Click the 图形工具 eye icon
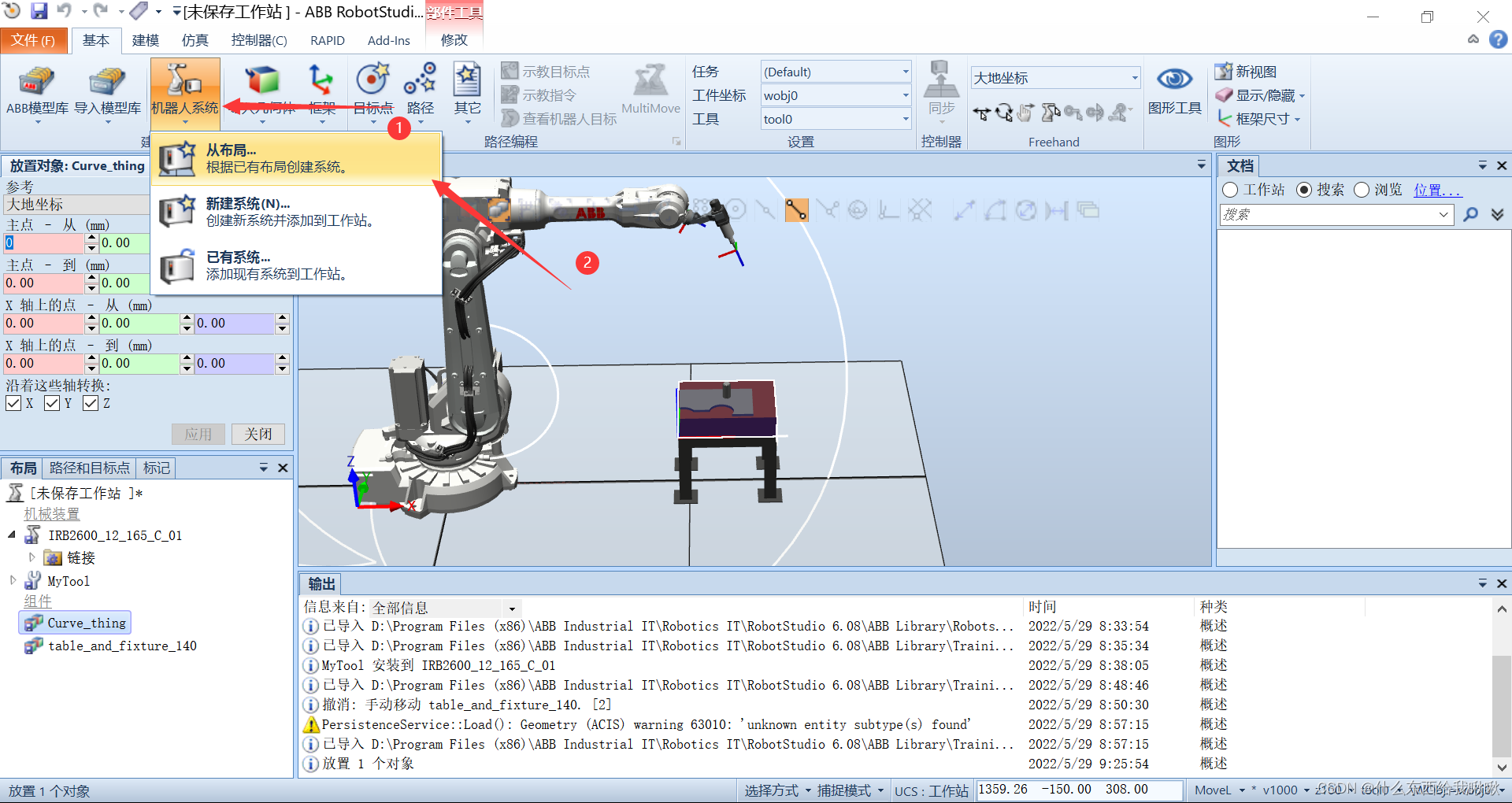This screenshot has height=803, width=1512. [x=1174, y=80]
